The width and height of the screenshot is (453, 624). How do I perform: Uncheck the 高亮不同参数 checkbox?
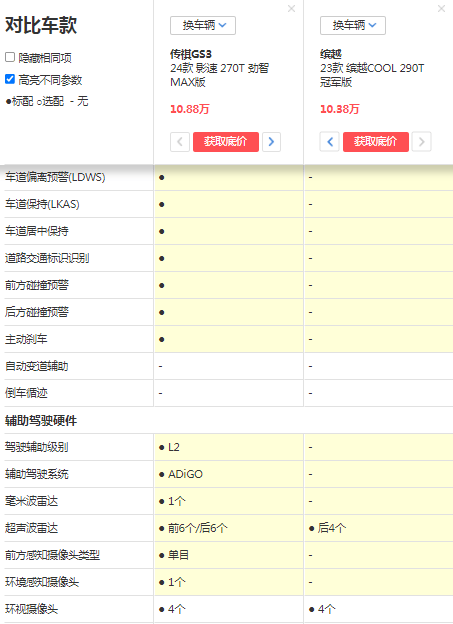pos(10,79)
